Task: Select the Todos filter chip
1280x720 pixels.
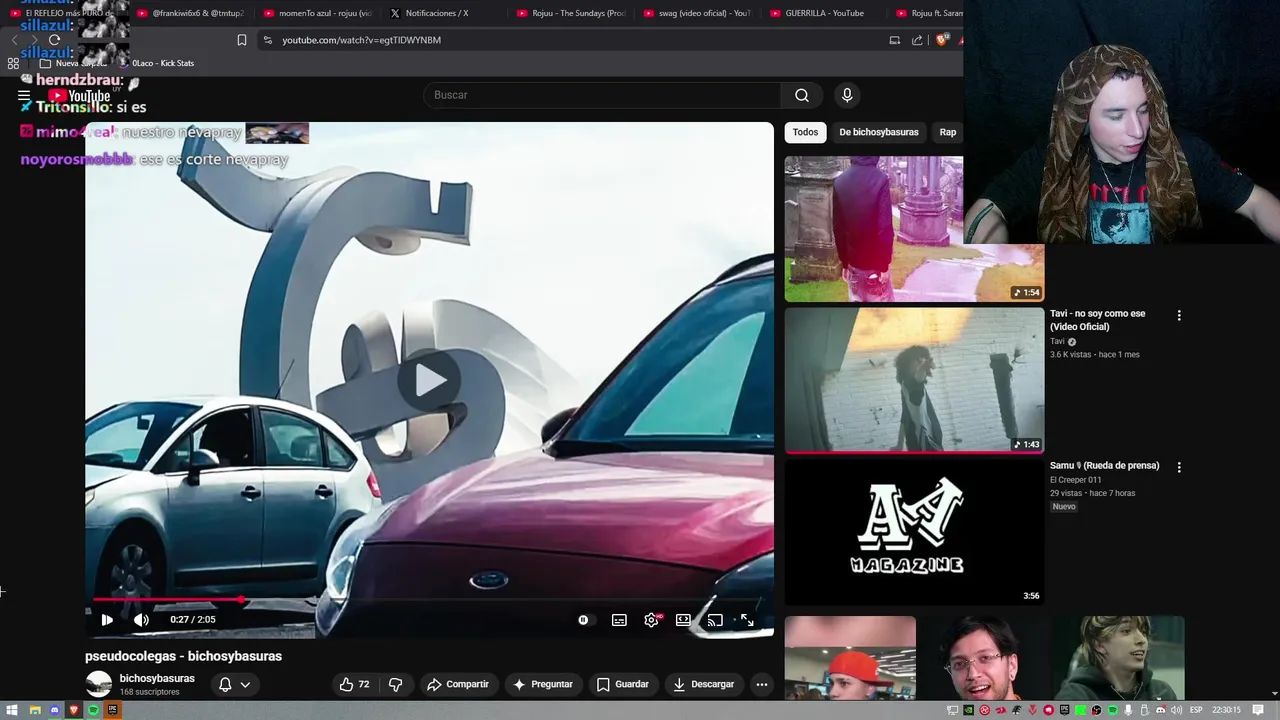Action: (x=805, y=132)
